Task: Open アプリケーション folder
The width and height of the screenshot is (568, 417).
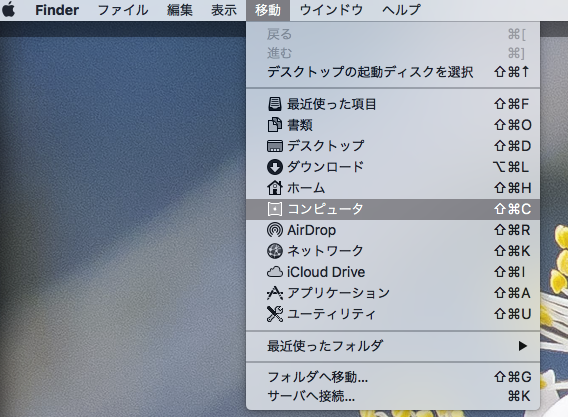Action: [393, 293]
